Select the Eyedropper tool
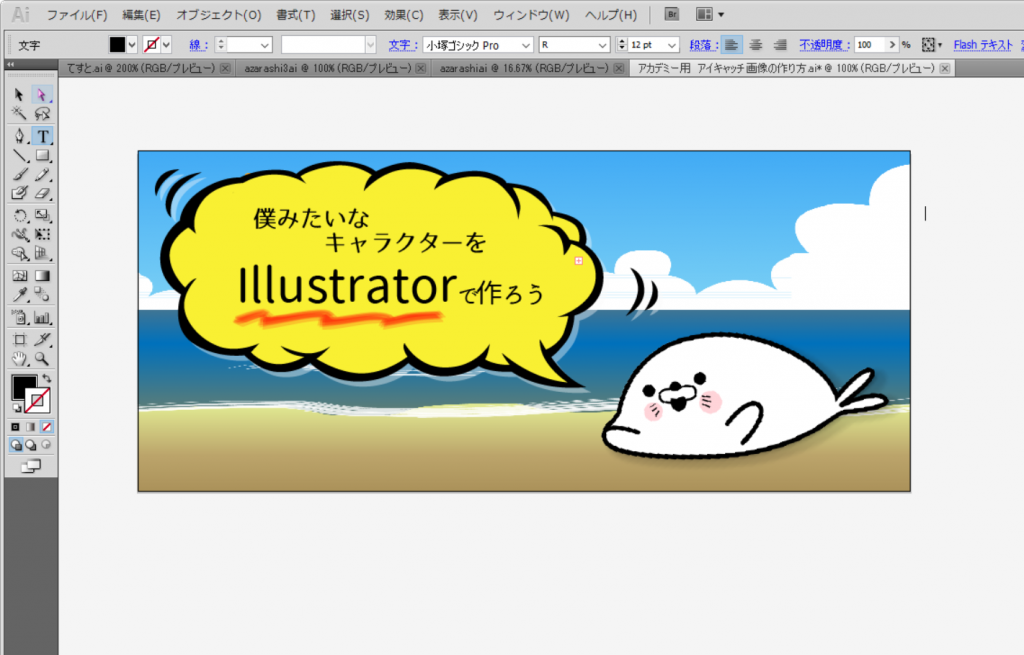The image size is (1024, 655). click(x=20, y=295)
